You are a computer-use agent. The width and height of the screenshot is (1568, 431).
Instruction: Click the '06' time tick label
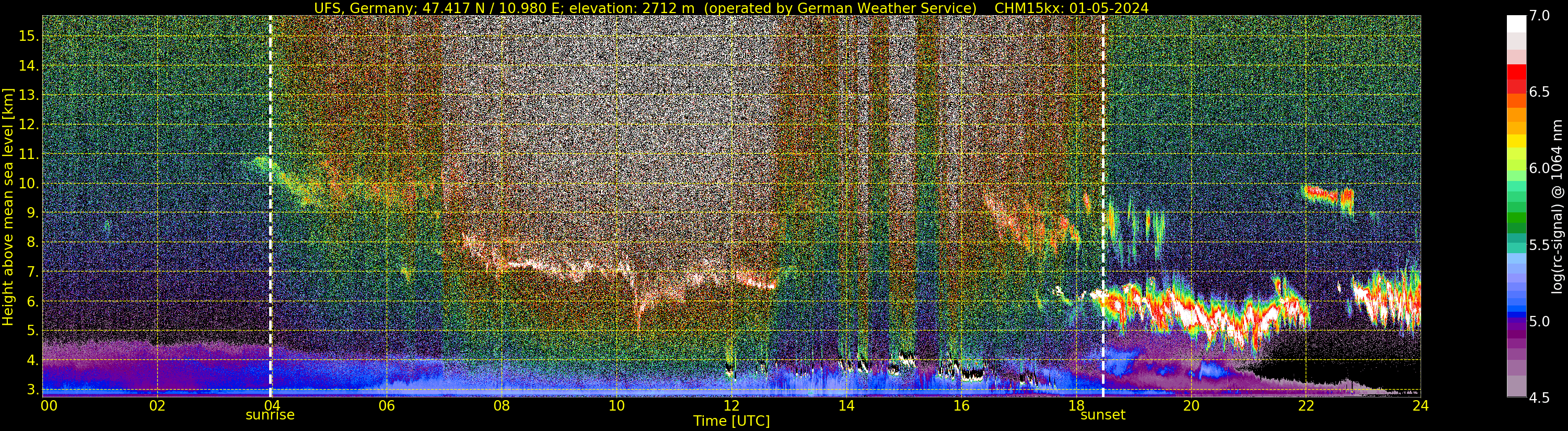[387, 405]
